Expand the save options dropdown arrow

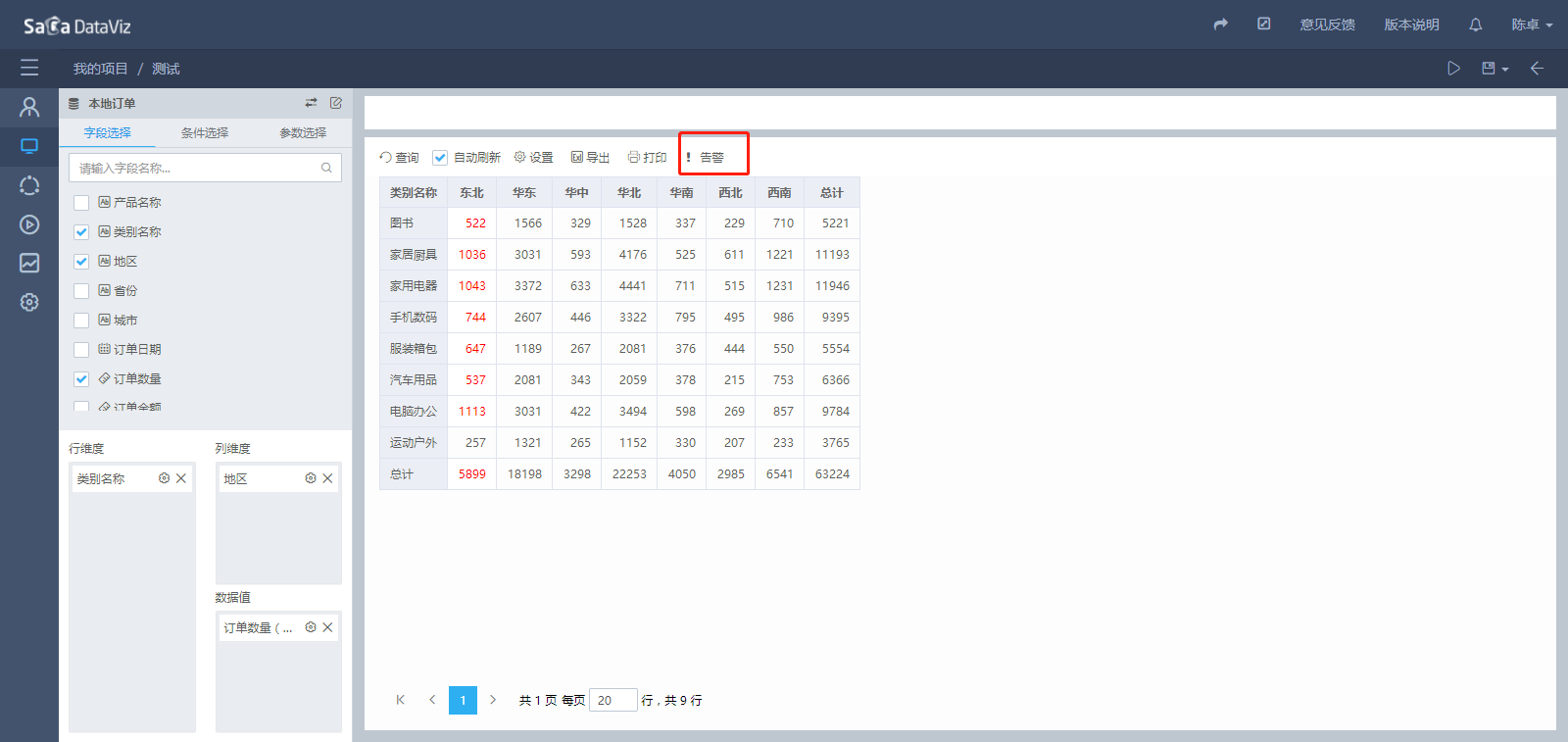click(x=1505, y=69)
